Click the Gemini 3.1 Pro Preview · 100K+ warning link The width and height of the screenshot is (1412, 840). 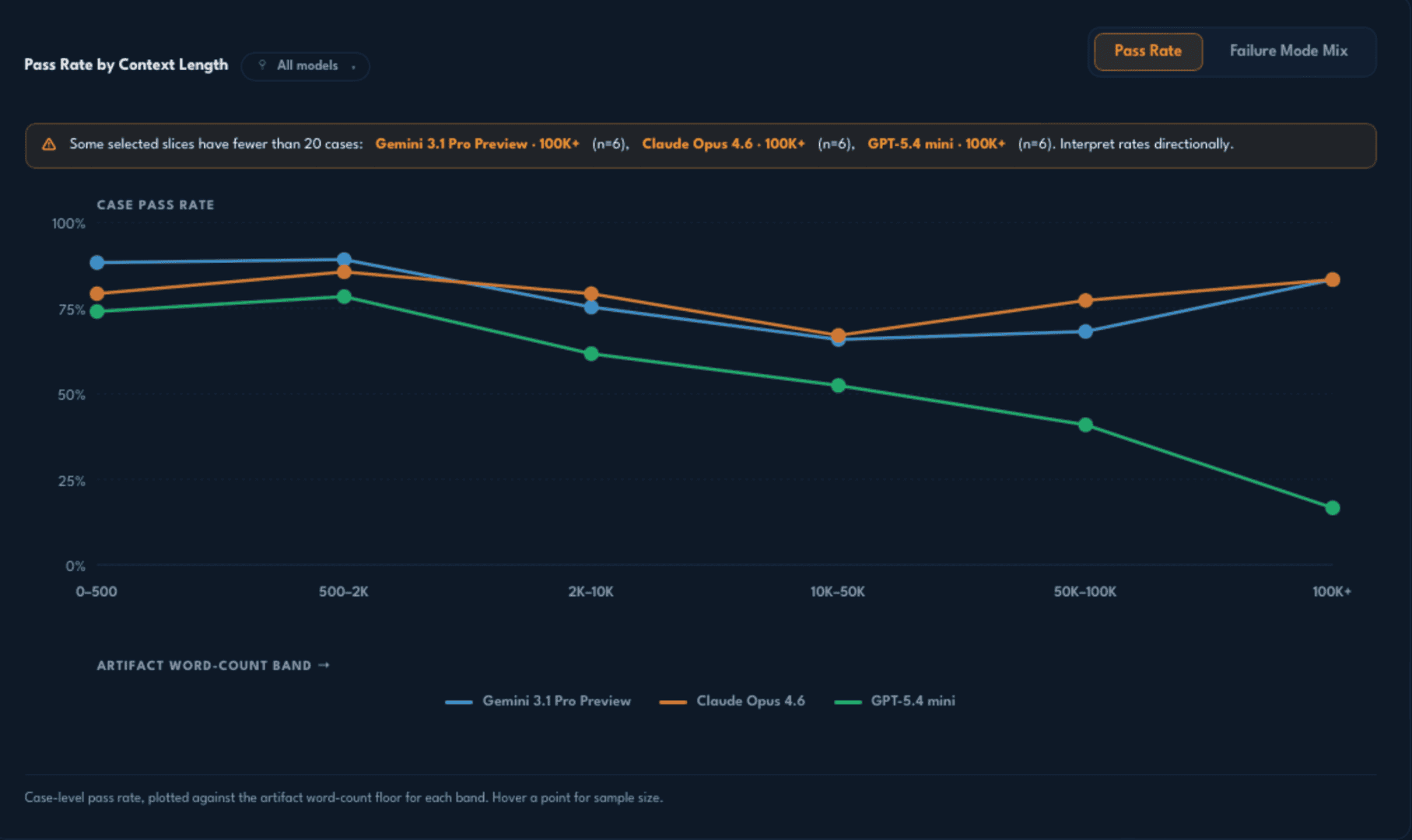point(477,144)
